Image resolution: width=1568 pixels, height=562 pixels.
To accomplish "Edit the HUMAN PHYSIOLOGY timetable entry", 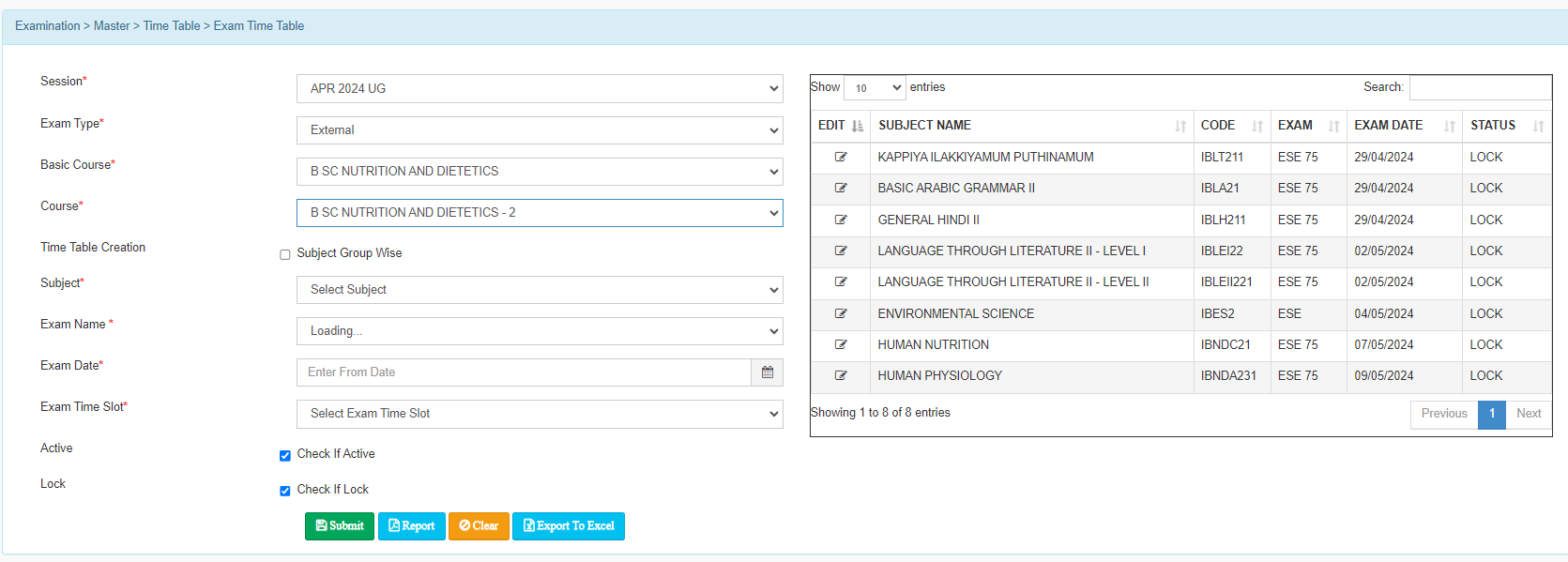I will (x=841, y=376).
